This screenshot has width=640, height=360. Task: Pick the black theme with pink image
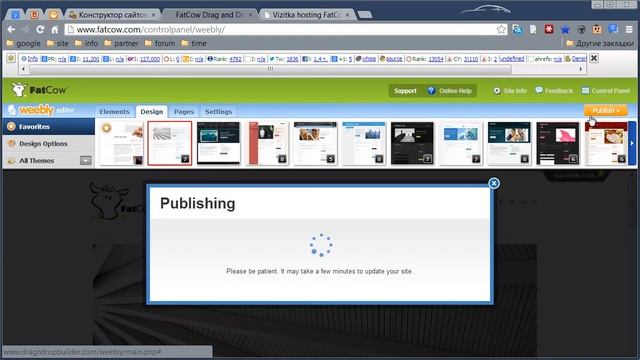[x=558, y=143]
